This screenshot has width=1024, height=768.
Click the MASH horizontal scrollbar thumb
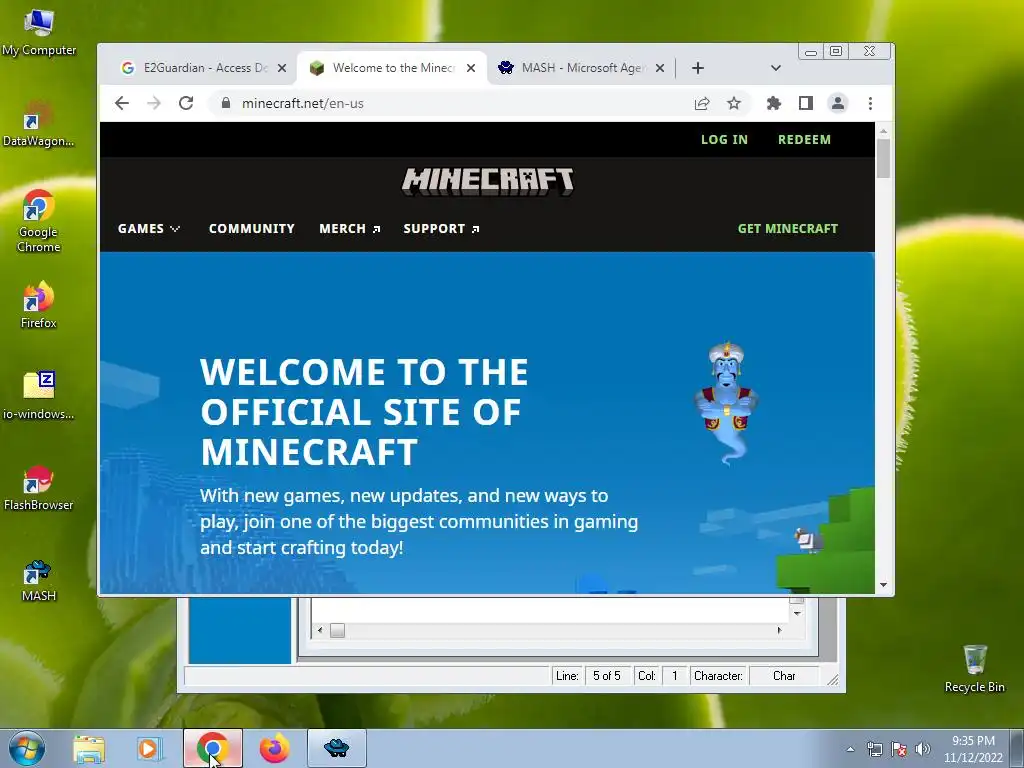click(x=337, y=630)
